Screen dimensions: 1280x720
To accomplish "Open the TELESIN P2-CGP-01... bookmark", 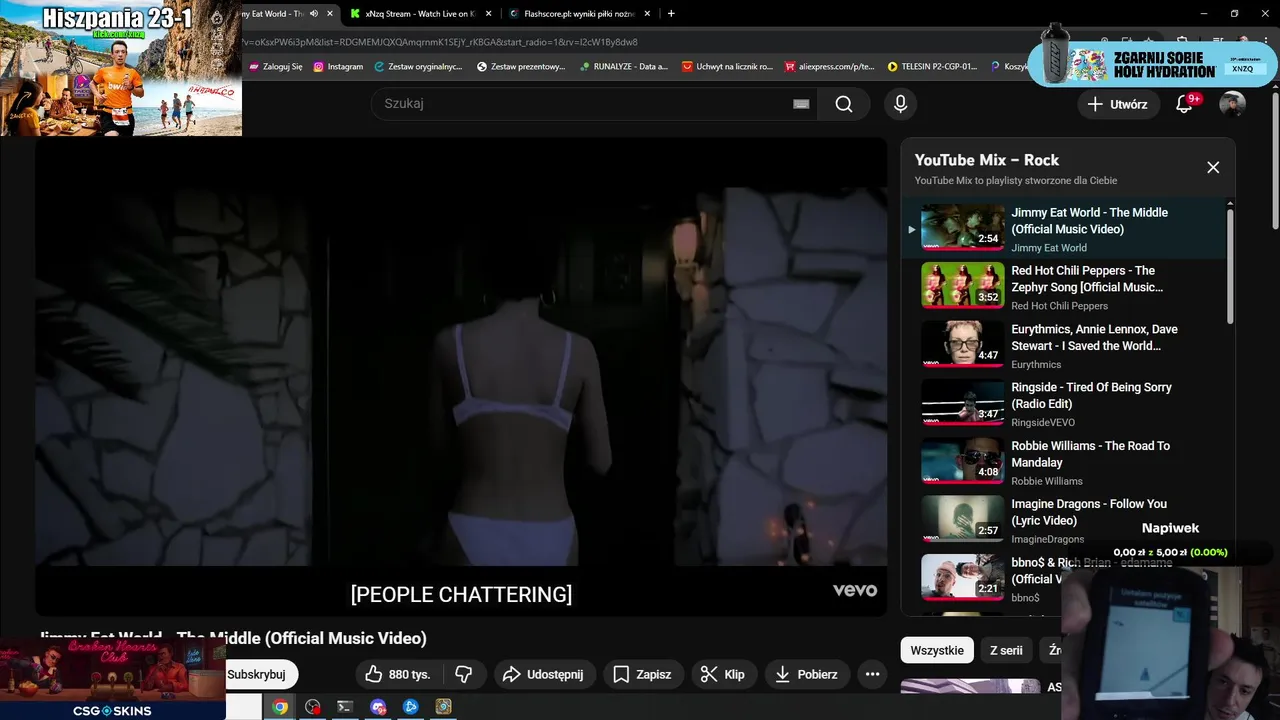I will point(933,67).
